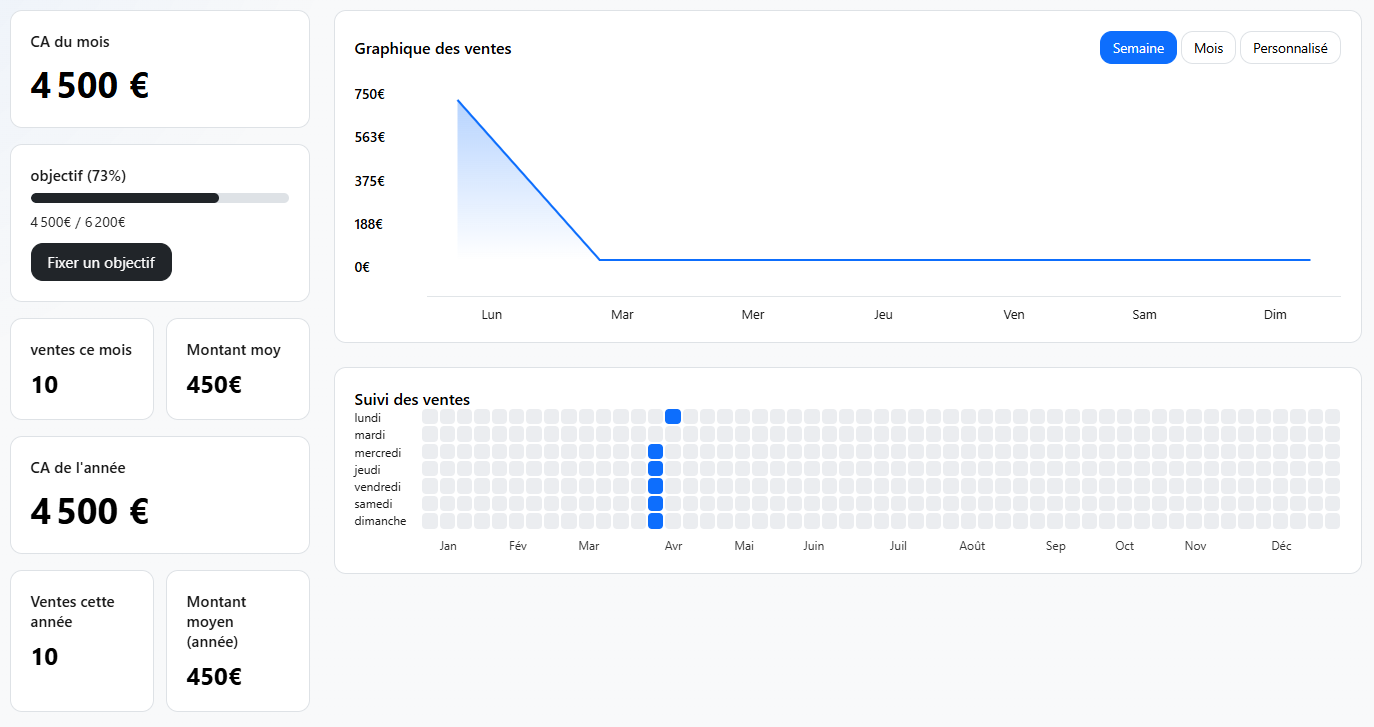Click the Ventes cette année card
Image resolution: width=1374 pixels, height=727 pixels.
click(82, 640)
